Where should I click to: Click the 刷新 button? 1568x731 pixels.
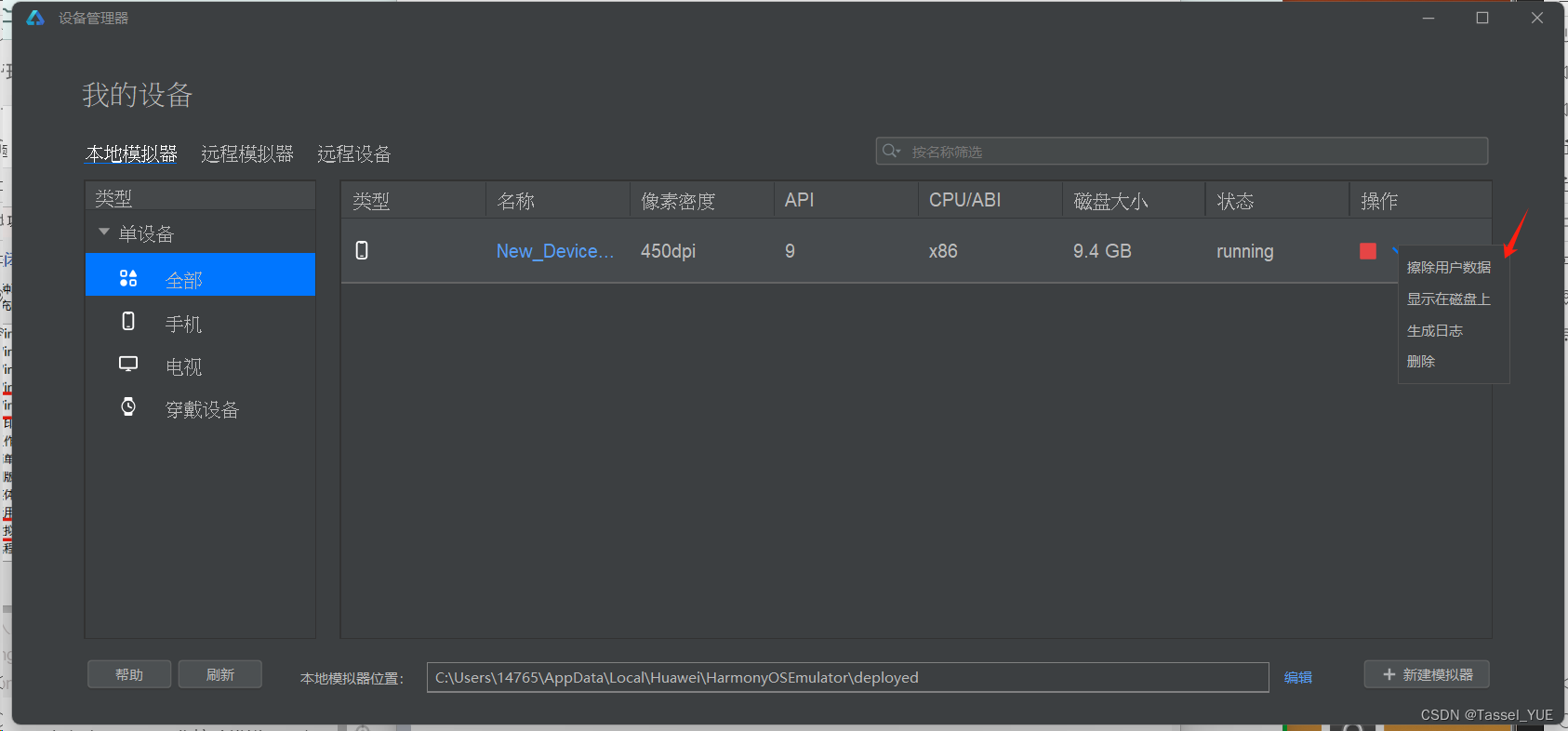tap(220, 674)
